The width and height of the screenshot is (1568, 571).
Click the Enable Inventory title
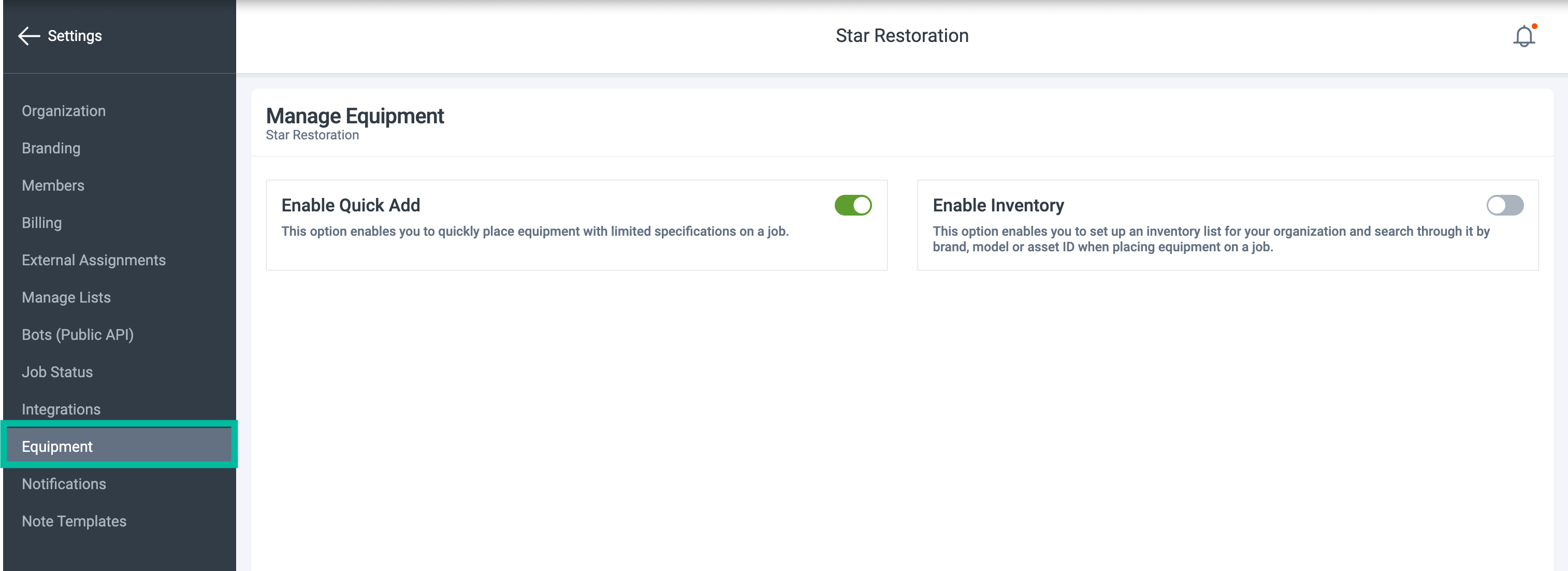pos(998,205)
